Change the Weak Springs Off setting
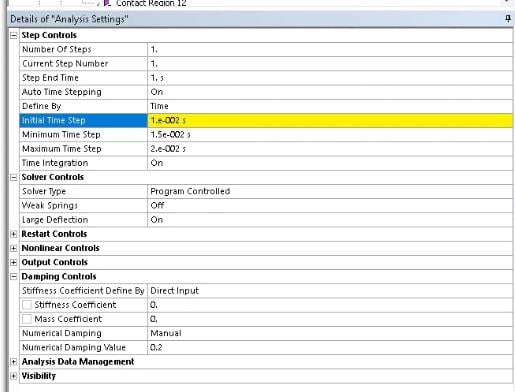The image size is (515, 392). click(x=330, y=206)
